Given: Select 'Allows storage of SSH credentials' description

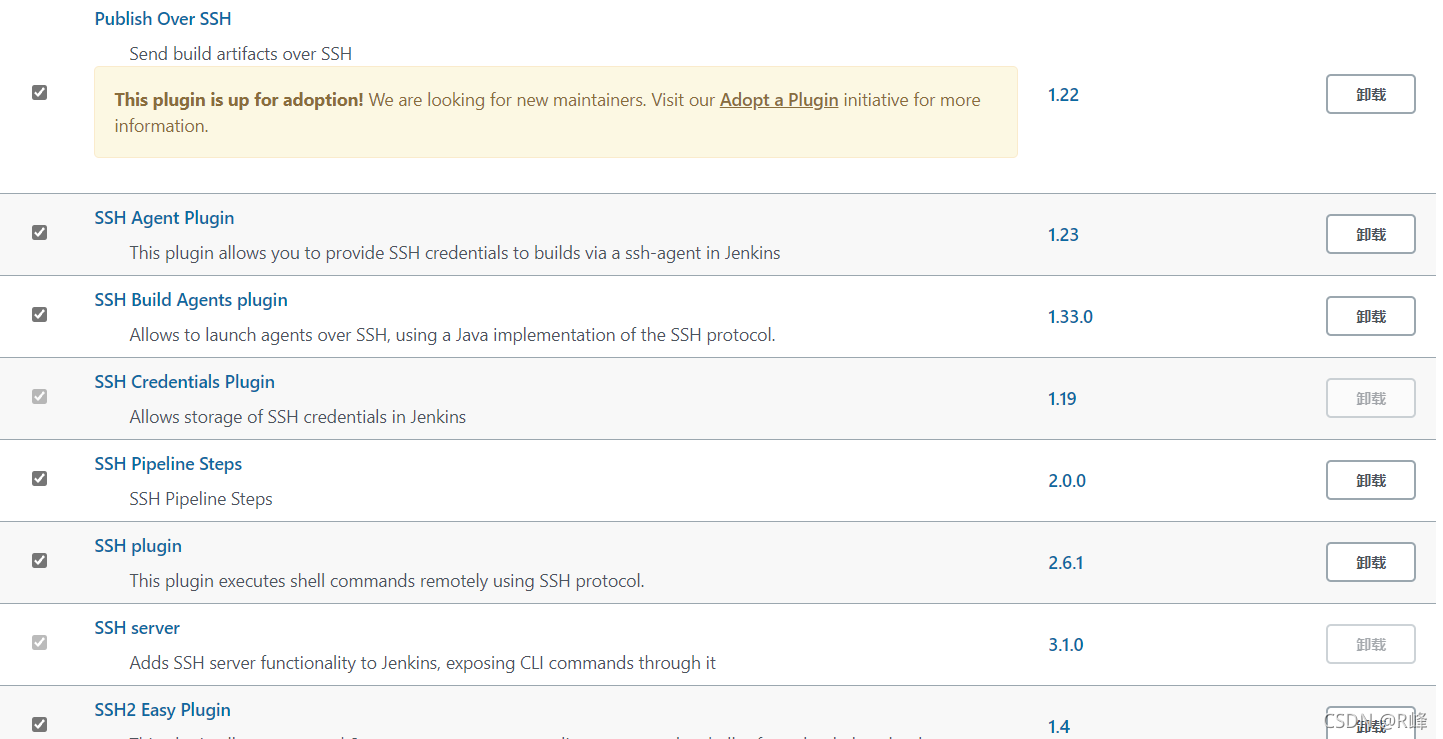Looking at the screenshot, I should click(298, 417).
